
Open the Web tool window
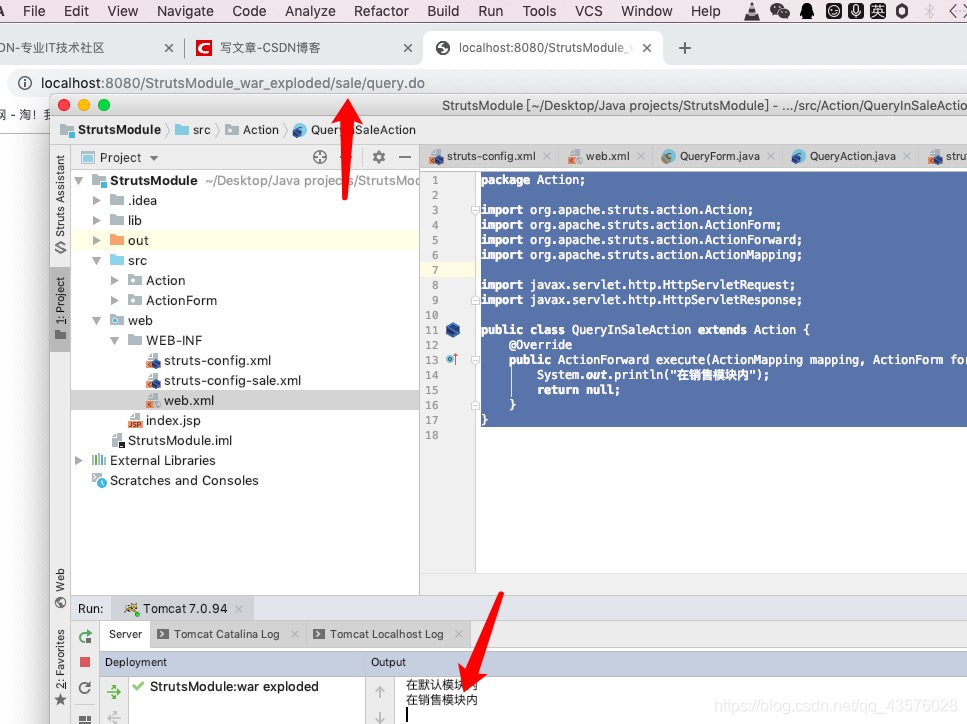tap(60, 588)
